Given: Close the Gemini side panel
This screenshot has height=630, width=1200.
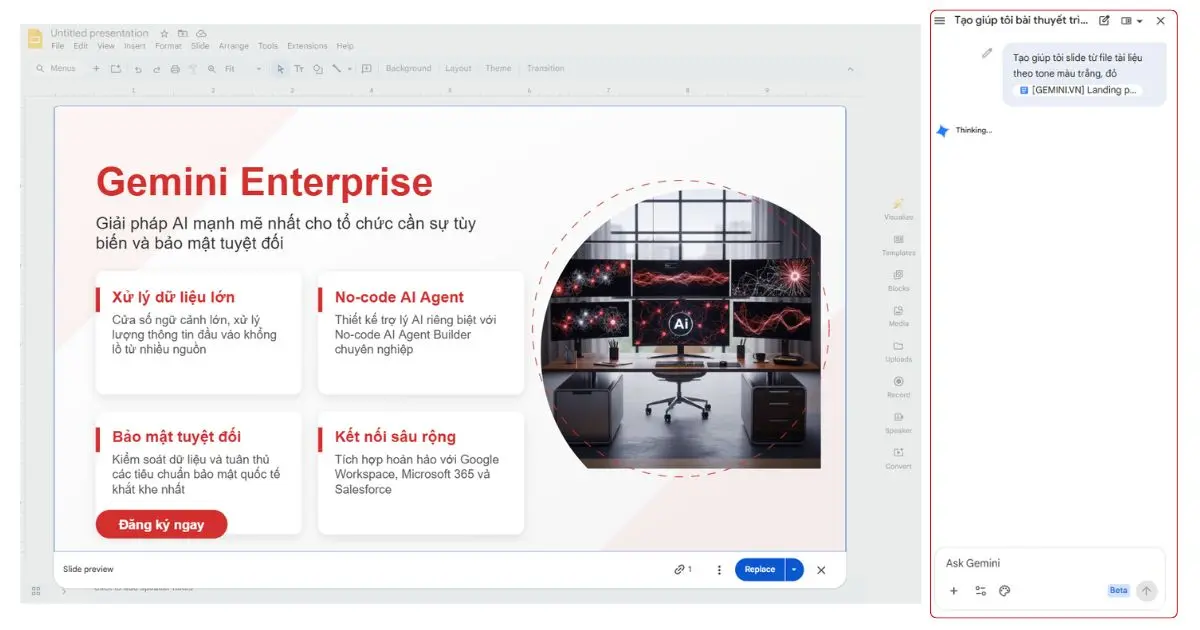Looking at the screenshot, I should tap(1160, 20).
